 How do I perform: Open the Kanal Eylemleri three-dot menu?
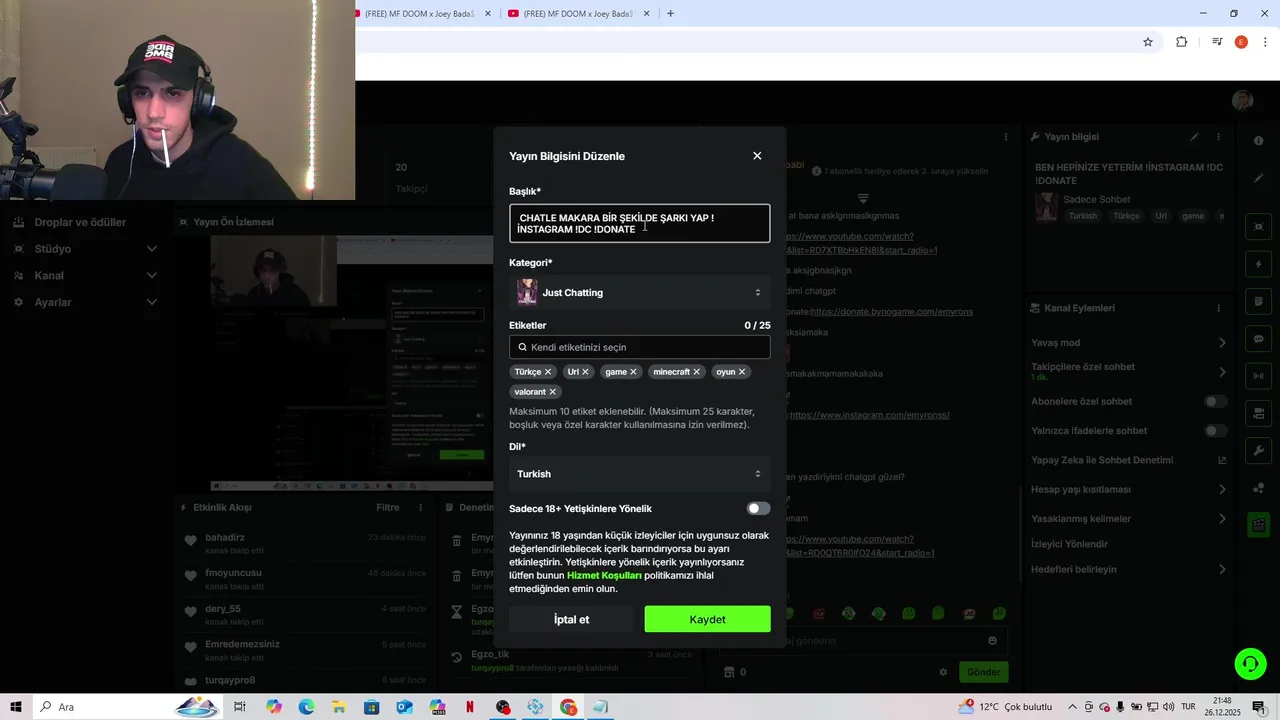[1218, 308]
